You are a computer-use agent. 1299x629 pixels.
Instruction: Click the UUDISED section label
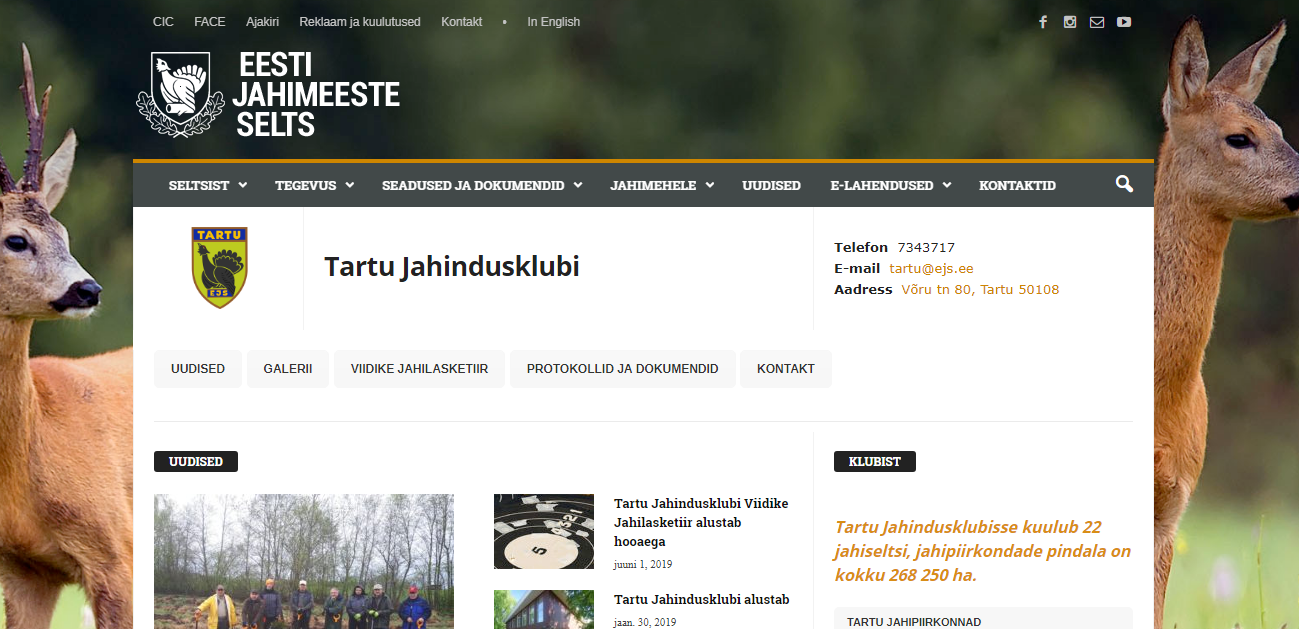(196, 461)
